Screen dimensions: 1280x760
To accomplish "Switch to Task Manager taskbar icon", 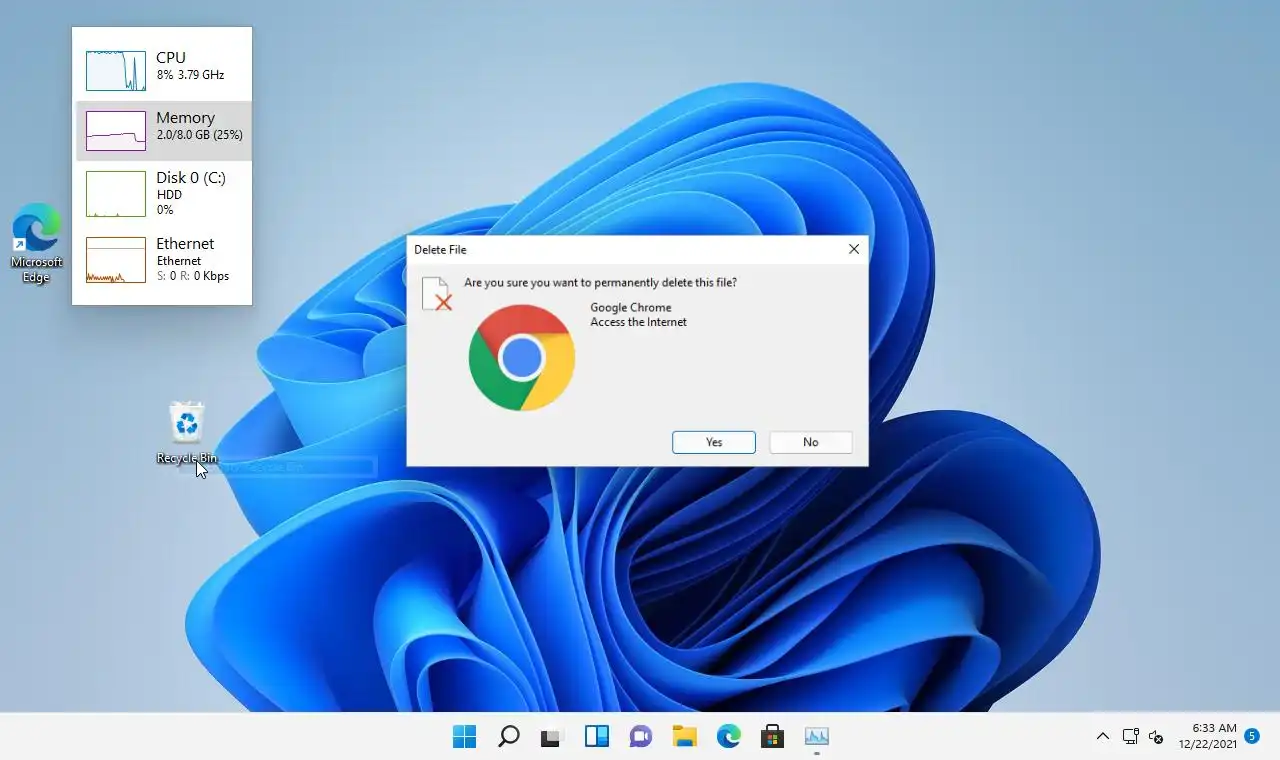I will [x=817, y=737].
